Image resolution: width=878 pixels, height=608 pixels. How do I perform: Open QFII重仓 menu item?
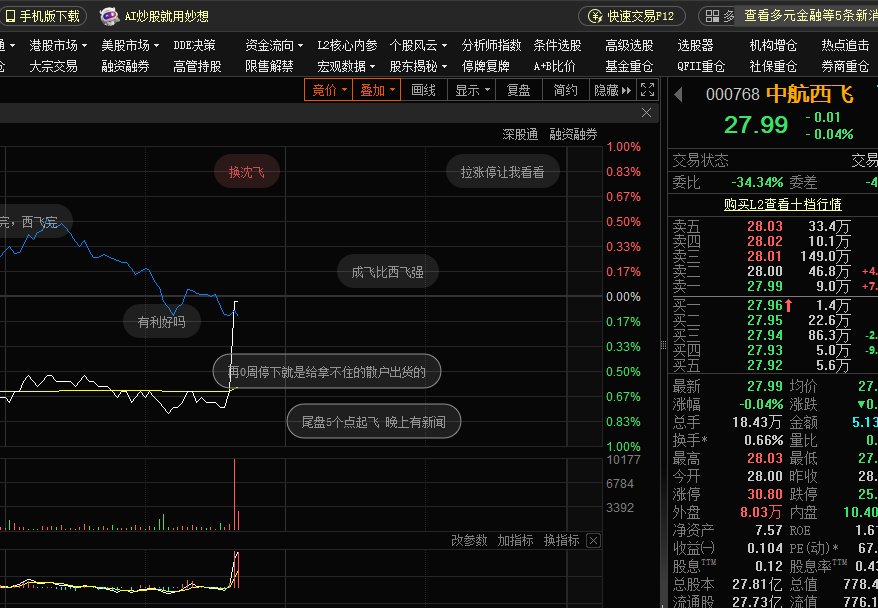(701, 67)
